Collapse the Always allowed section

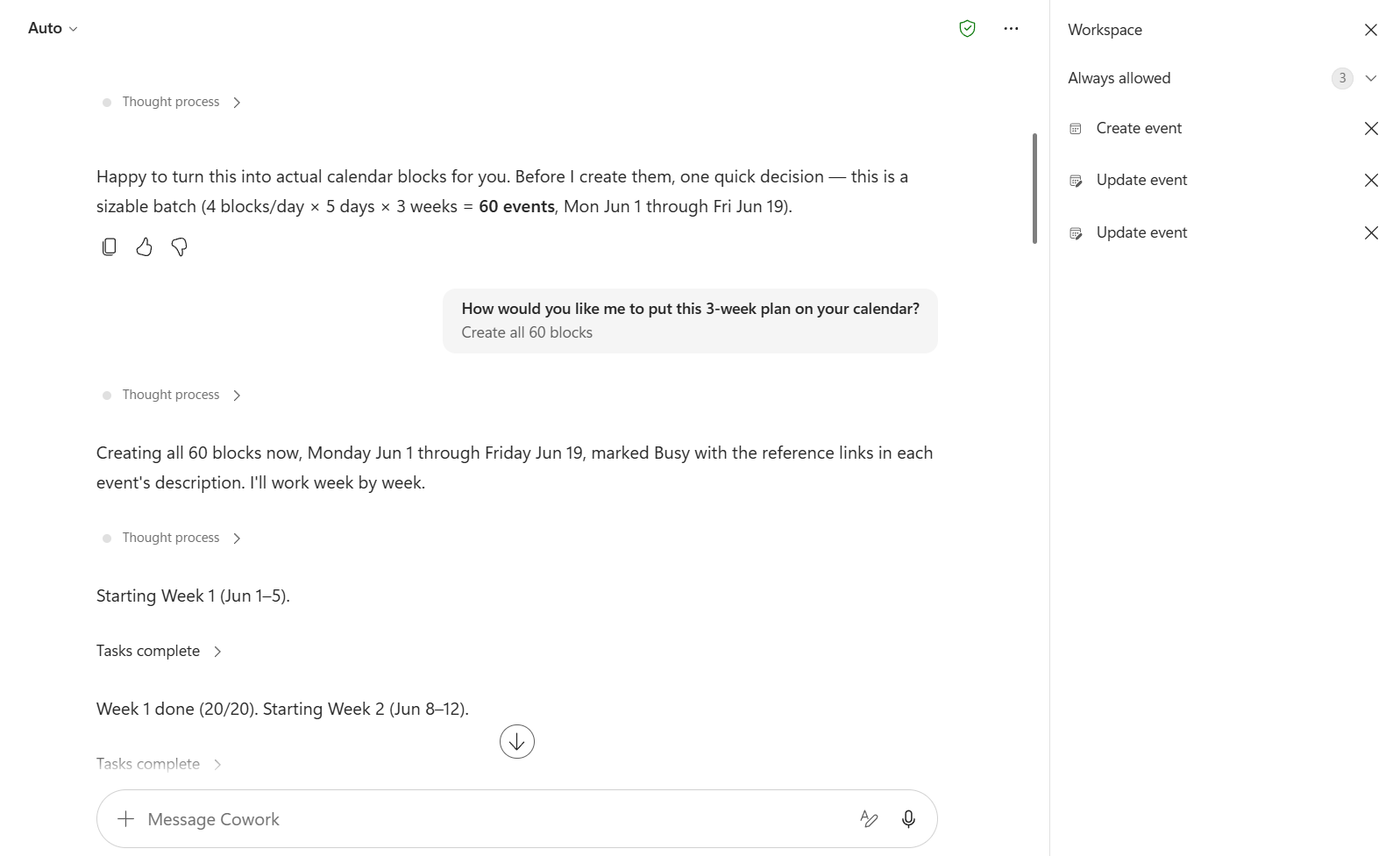[1371, 78]
